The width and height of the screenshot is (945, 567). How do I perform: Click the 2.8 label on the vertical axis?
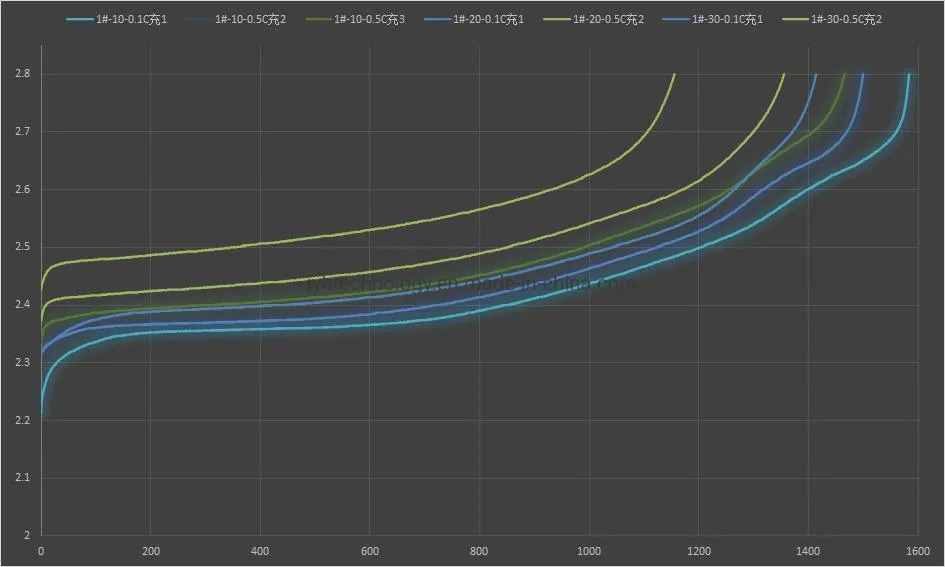click(x=21, y=74)
